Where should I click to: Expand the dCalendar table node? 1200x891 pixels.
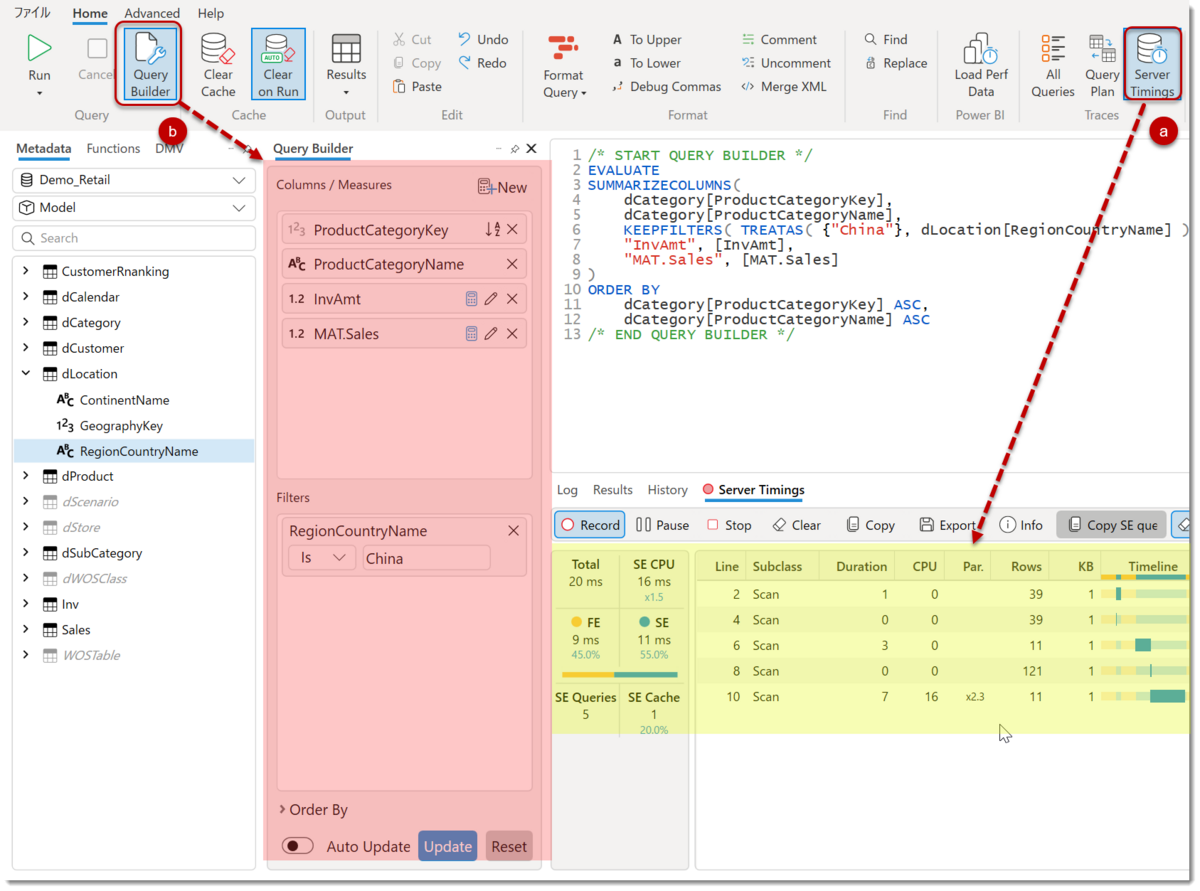click(26, 297)
